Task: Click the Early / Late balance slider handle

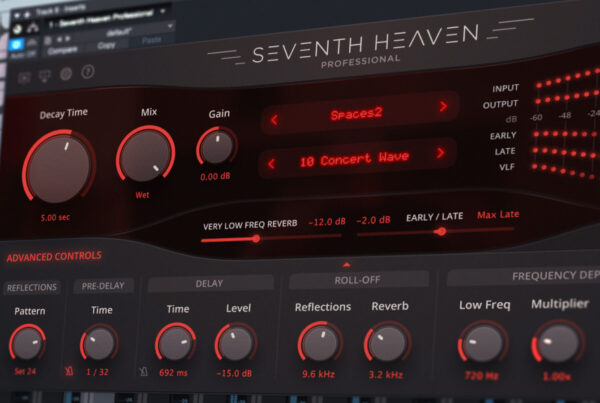Action: pos(441,231)
